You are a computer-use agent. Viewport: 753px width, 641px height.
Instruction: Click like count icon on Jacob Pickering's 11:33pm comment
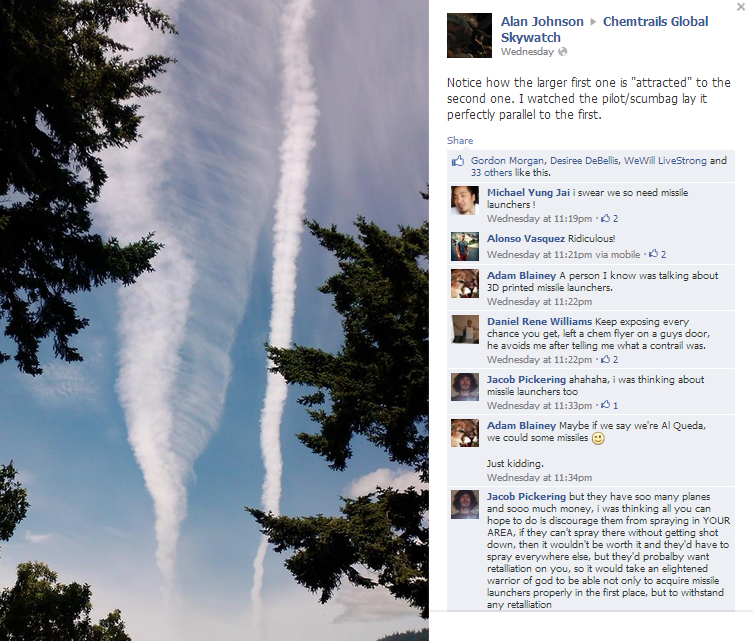point(605,405)
